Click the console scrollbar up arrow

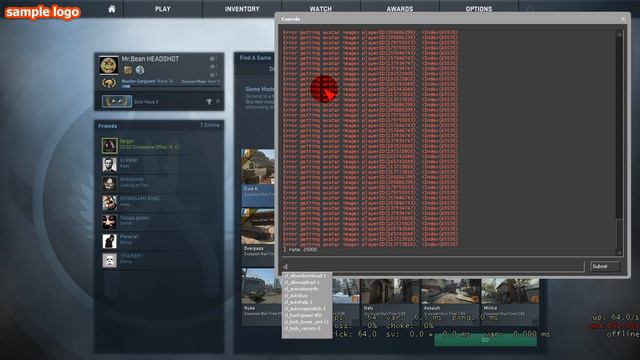619,35
